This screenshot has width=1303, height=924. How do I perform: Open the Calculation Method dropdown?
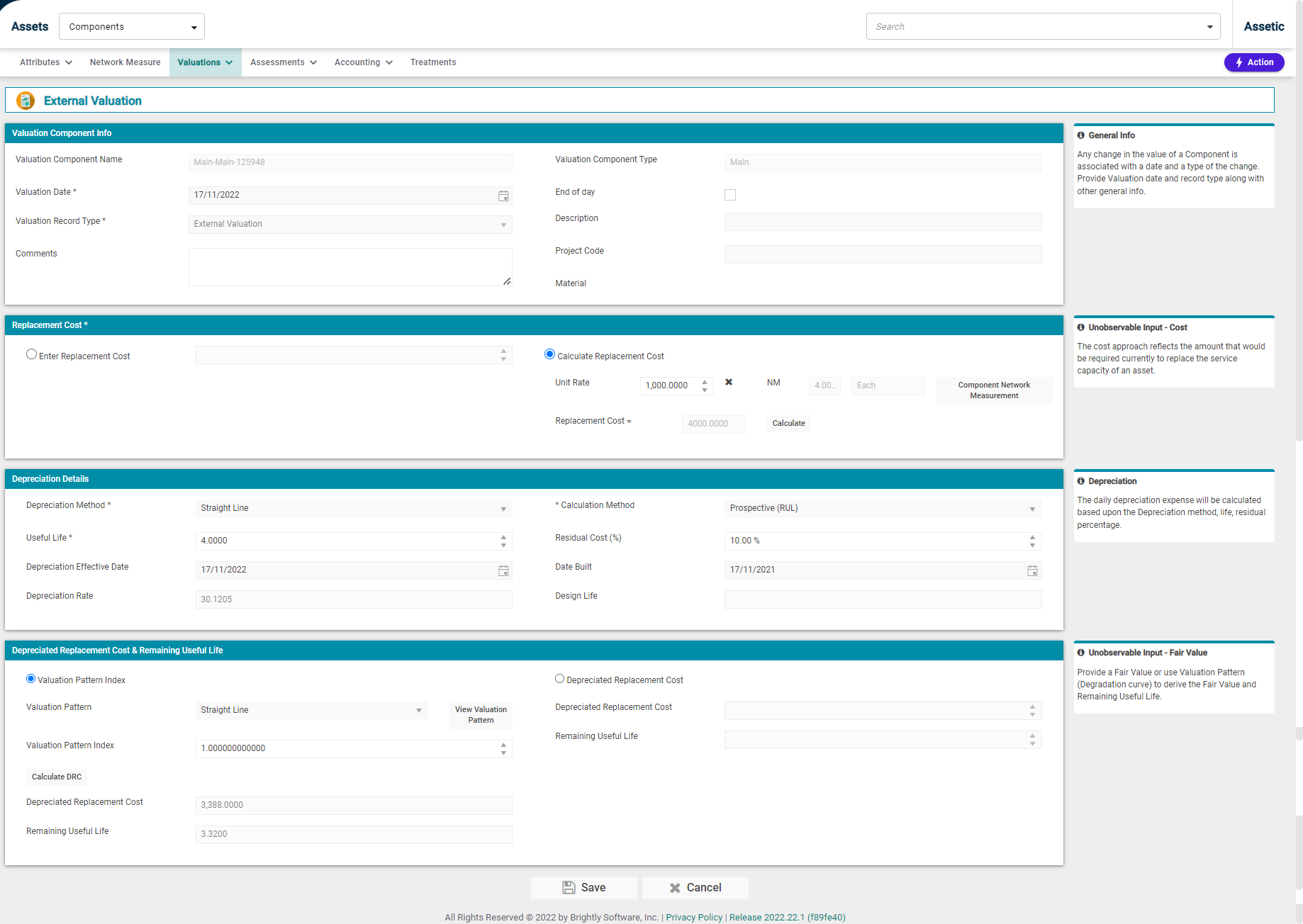pyautogui.click(x=882, y=509)
